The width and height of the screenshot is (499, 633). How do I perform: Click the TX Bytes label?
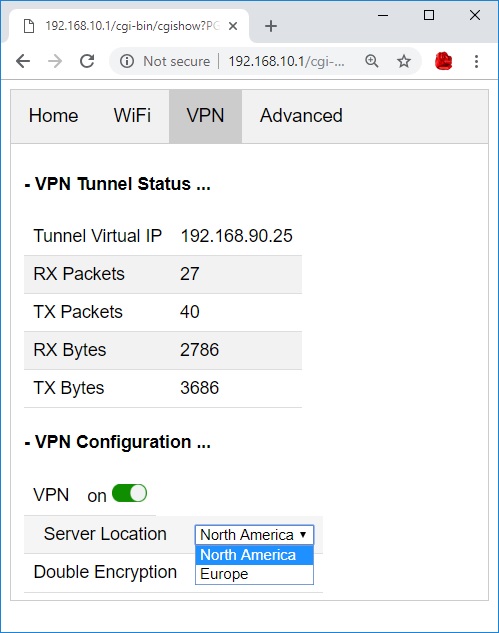tap(69, 388)
